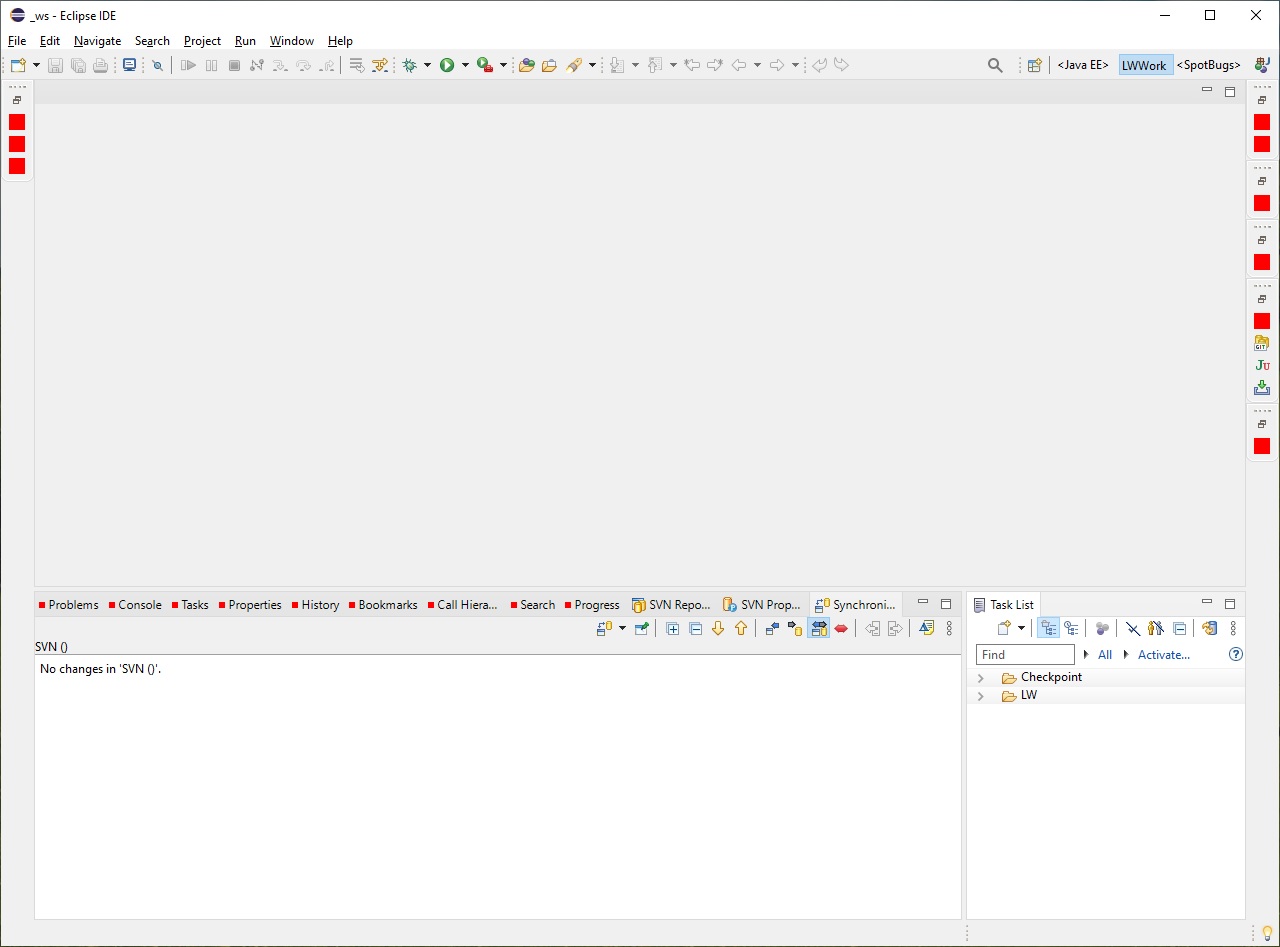The image size is (1280, 947).
Task: Click the Find field in Task List
Action: point(1024,655)
